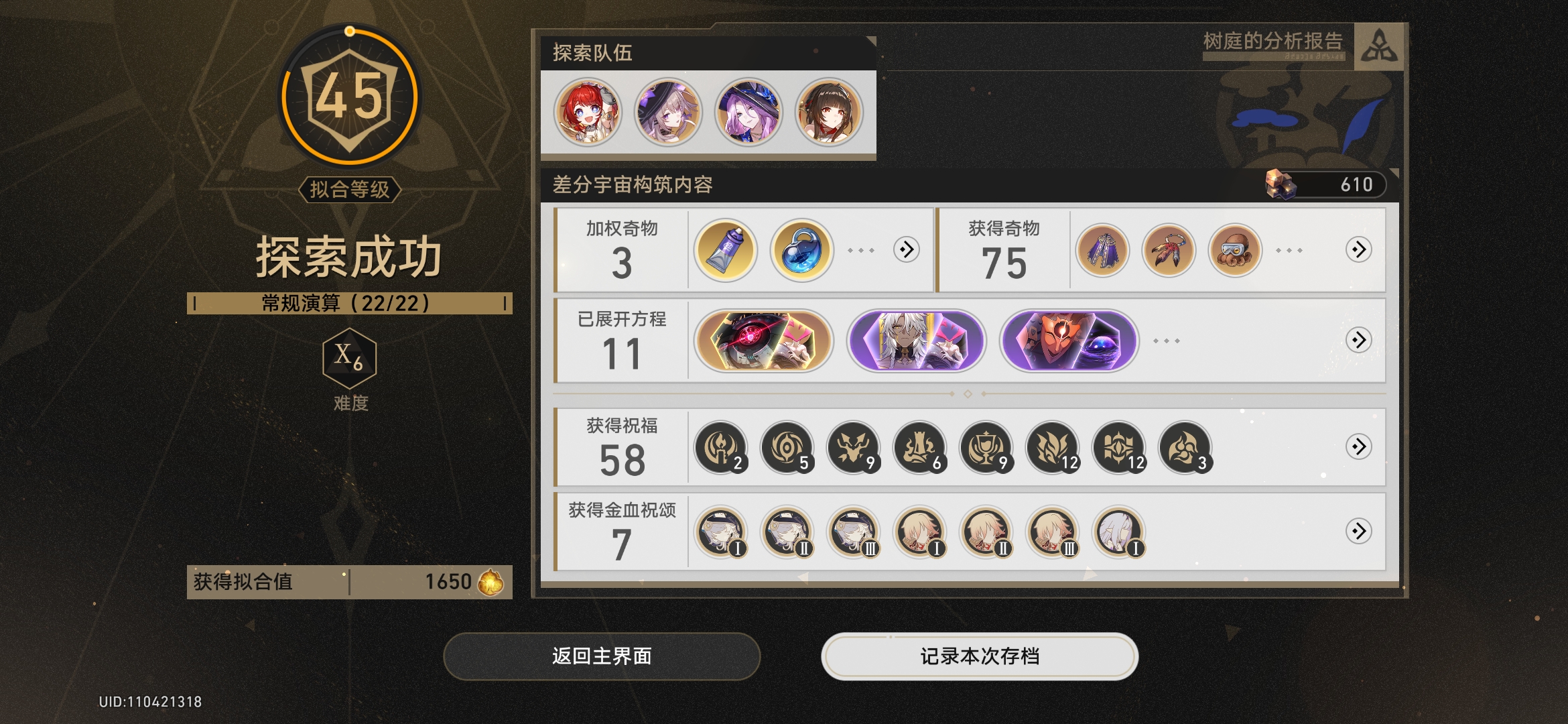The width and height of the screenshot is (1568, 724).
Task: Click the blue lock weighted curio icon
Action: tap(801, 250)
